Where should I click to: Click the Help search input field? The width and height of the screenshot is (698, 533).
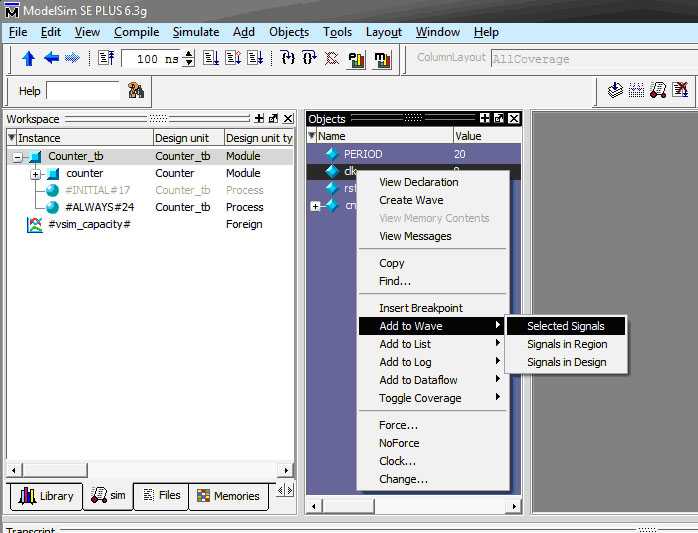click(x=83, y=90)
